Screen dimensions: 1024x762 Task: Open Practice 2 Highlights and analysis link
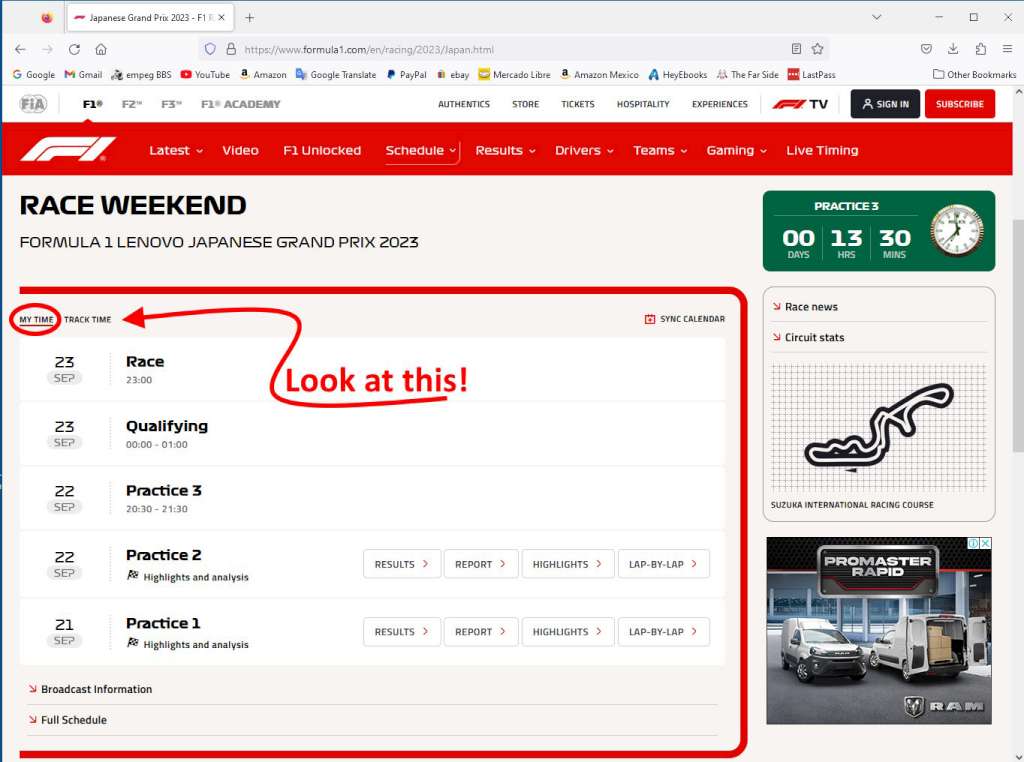(x=188, y=577)
